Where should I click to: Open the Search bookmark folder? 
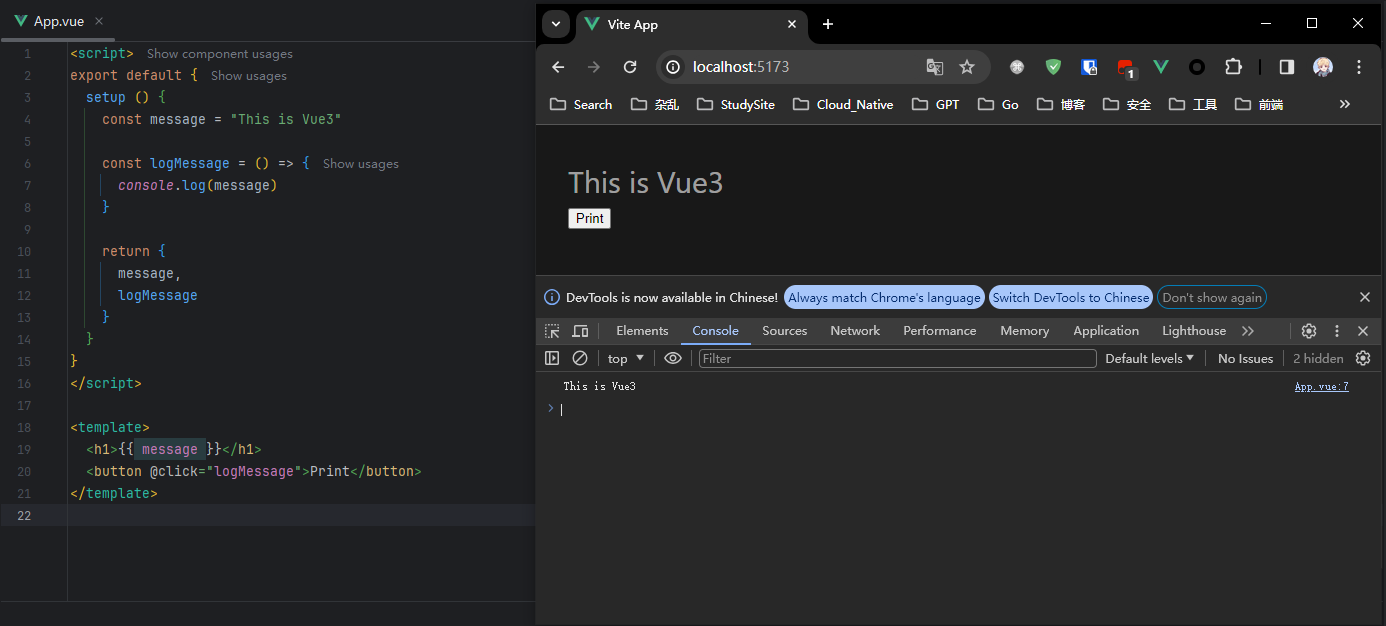(x=580, y=104)
